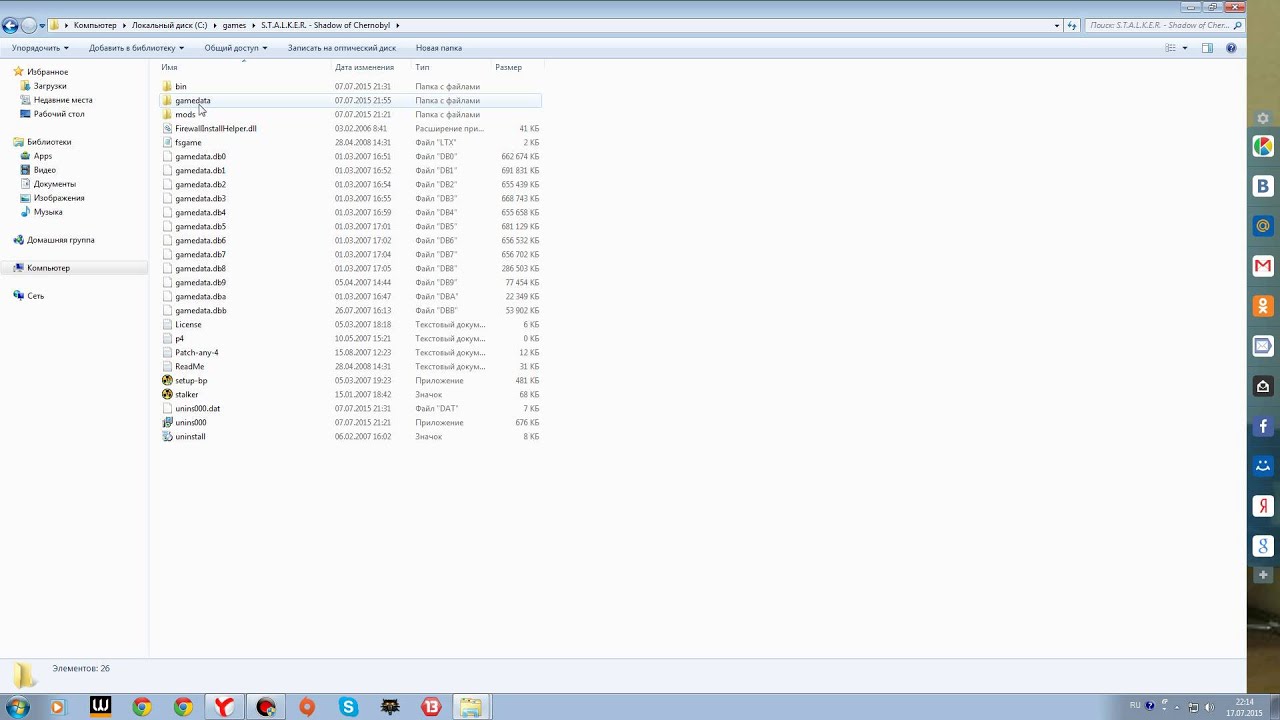
Task: Open the Google icon in right sidebar
Action: click(1263, 546)
